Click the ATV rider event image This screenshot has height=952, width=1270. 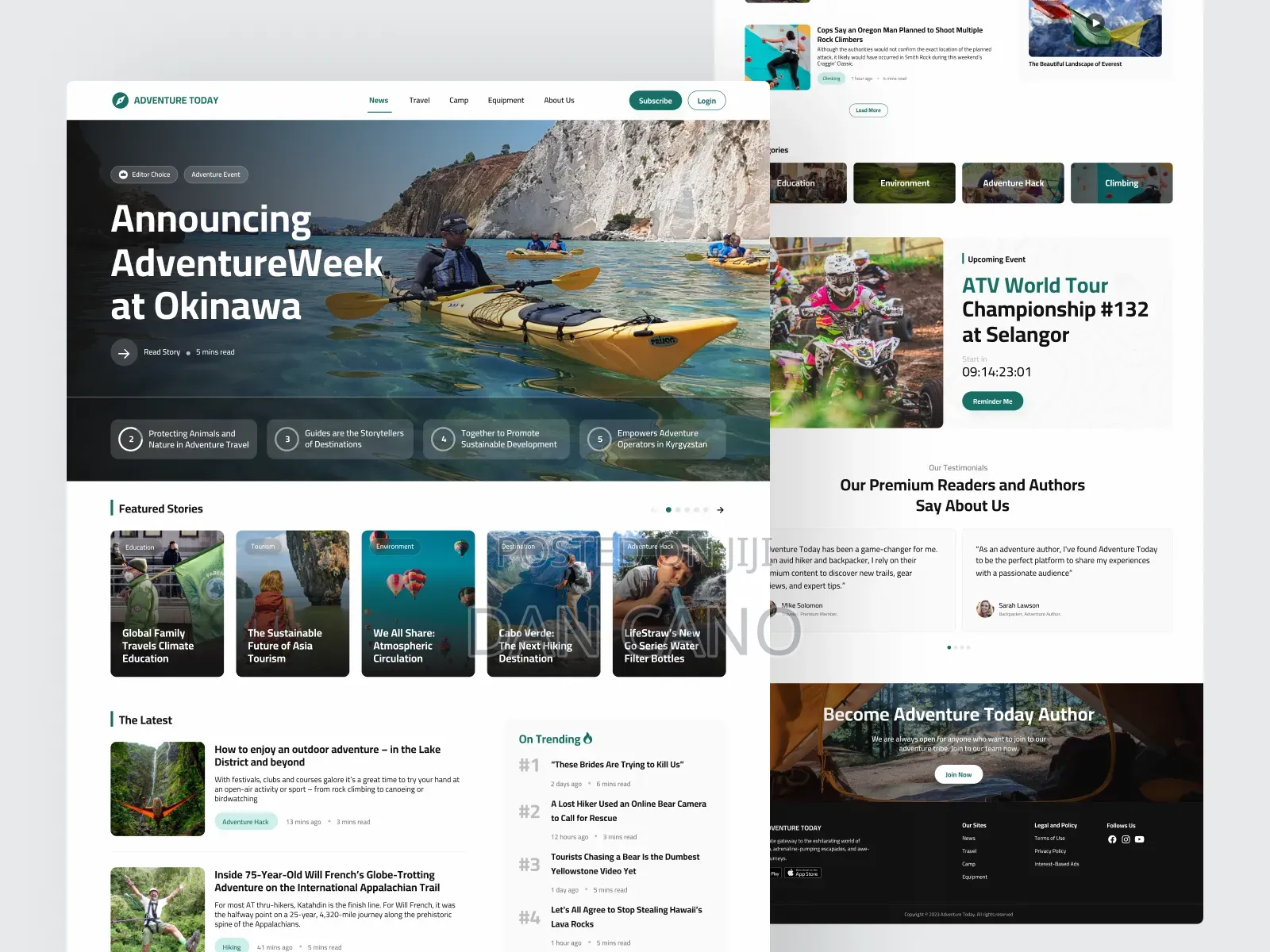coord(856,333)
